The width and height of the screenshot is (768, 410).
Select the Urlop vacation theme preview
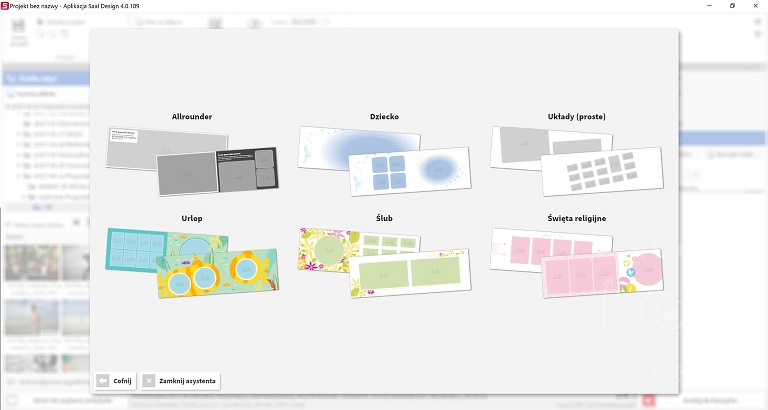point(192,263)
